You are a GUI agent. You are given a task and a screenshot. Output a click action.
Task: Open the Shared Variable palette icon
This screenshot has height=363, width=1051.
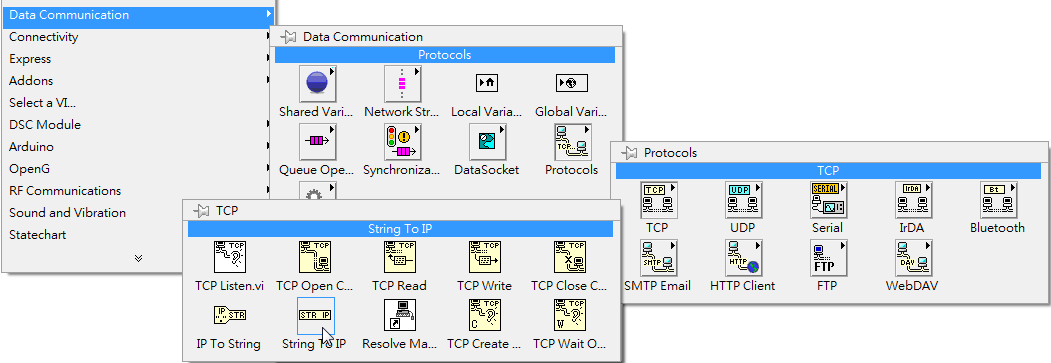317,84
